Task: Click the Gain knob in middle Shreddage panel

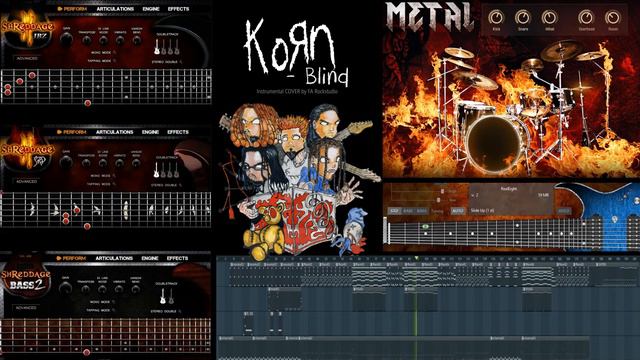Action: point(66,162)
